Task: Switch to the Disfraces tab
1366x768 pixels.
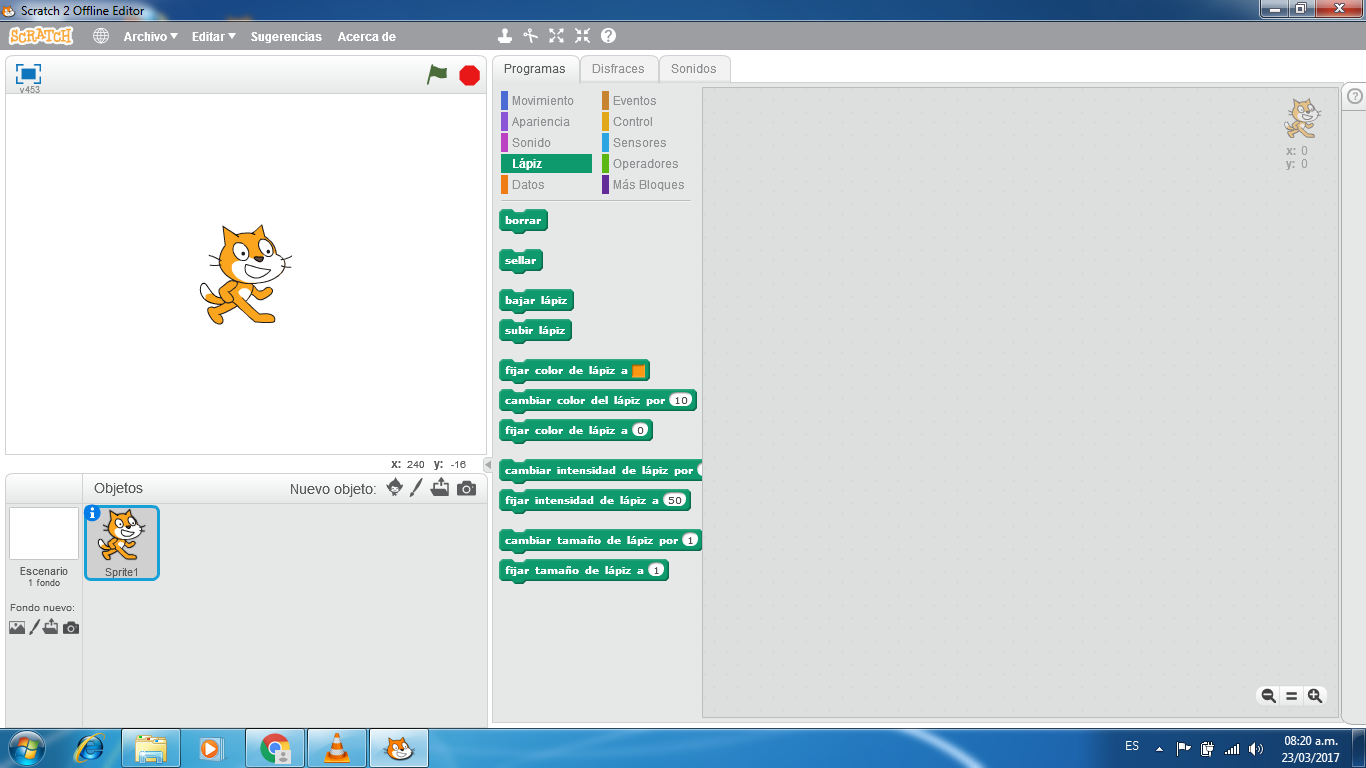Action: click(619, 68)
